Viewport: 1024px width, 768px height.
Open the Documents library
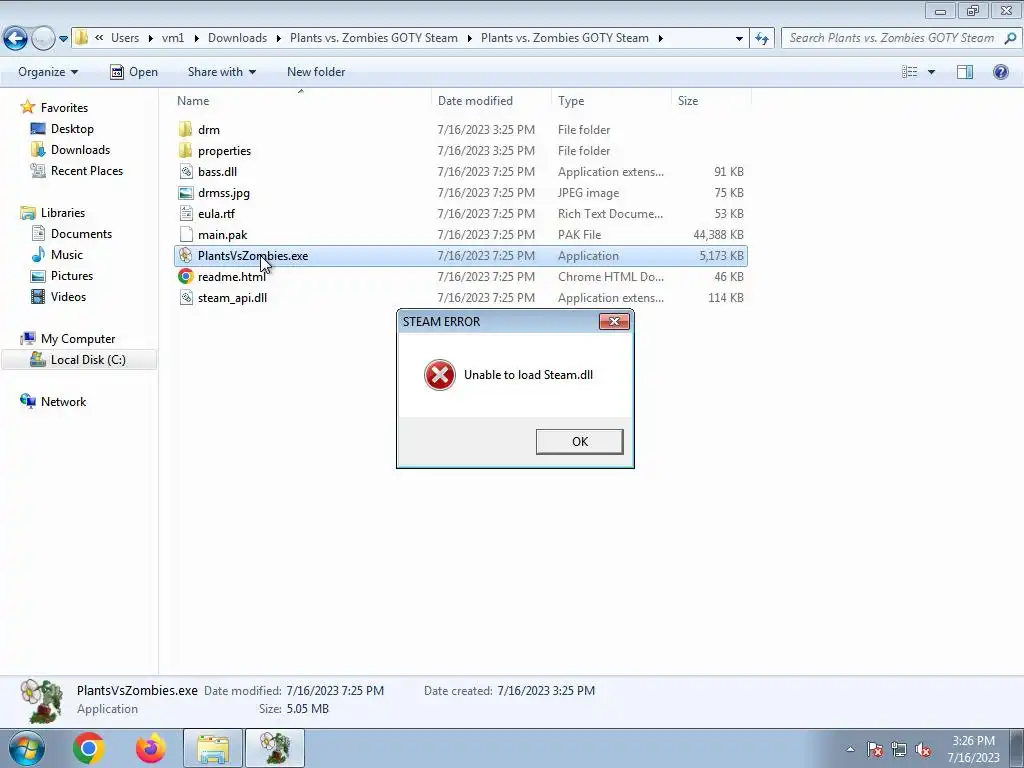[x=81, y=234]
